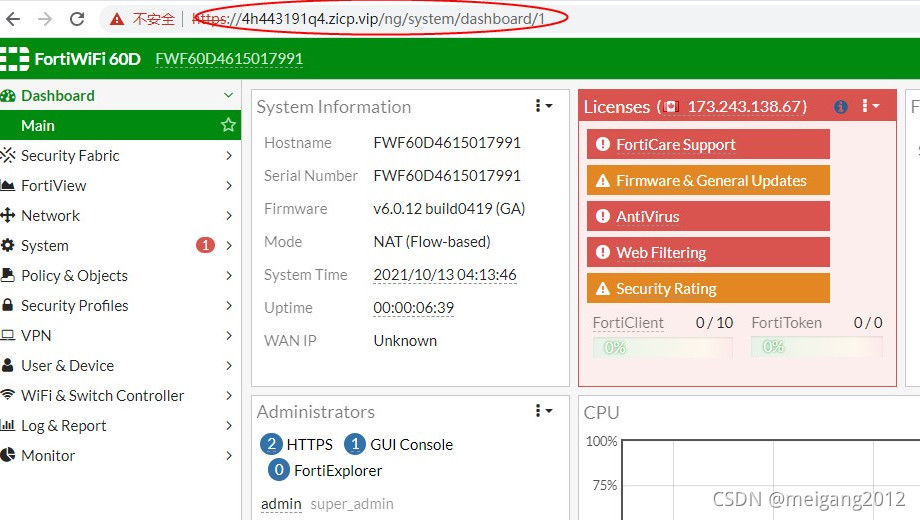
Task: Click the FortiClient usage progress bar
Action: [662, 347]
